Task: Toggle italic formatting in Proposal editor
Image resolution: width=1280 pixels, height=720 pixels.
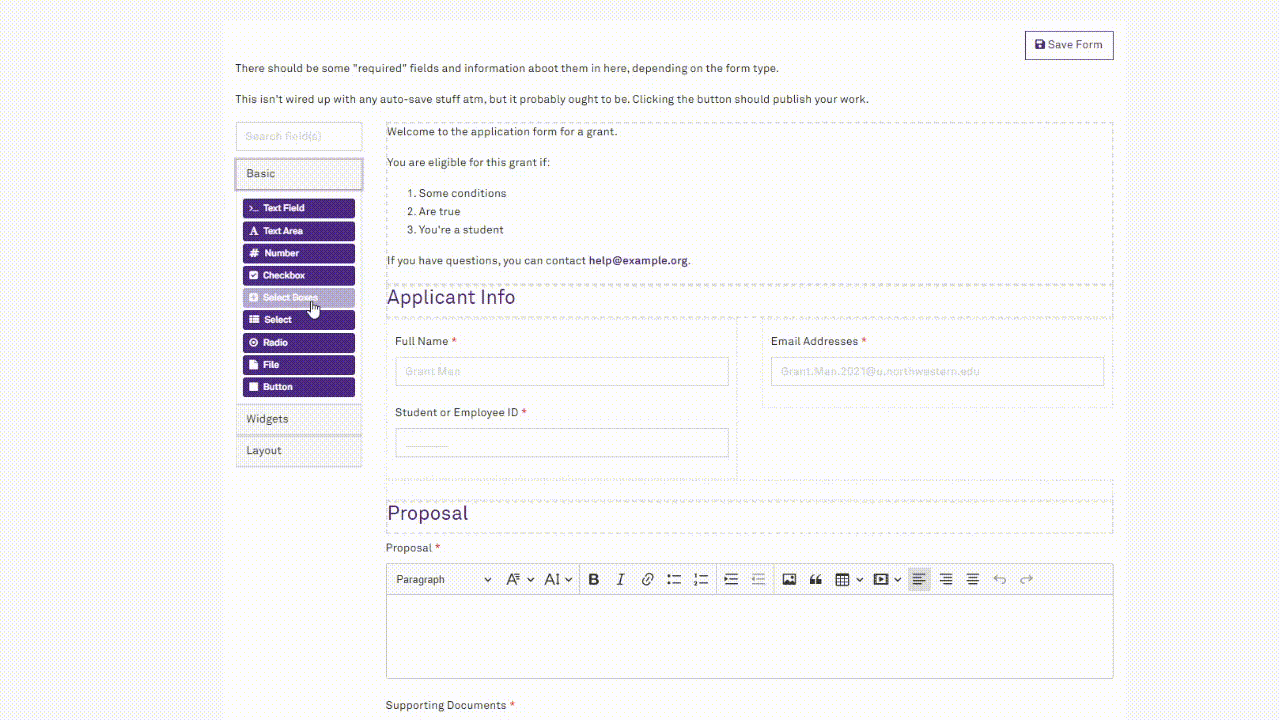Action: [x=620, y=580]
